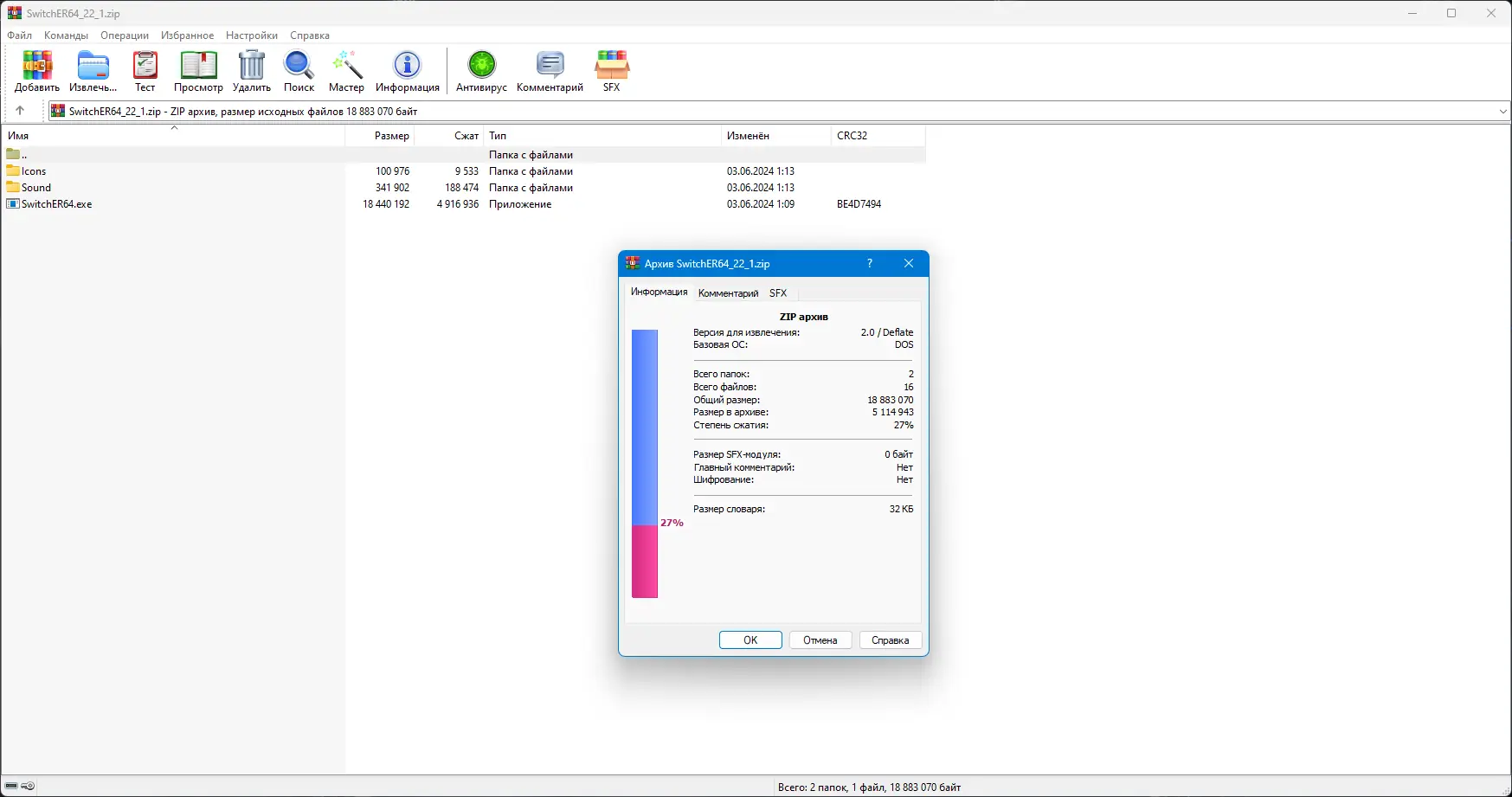Click the Извлечь (Extract) toolbar icon
This screenshot has height=797, width=1512.
coord(93,66)
